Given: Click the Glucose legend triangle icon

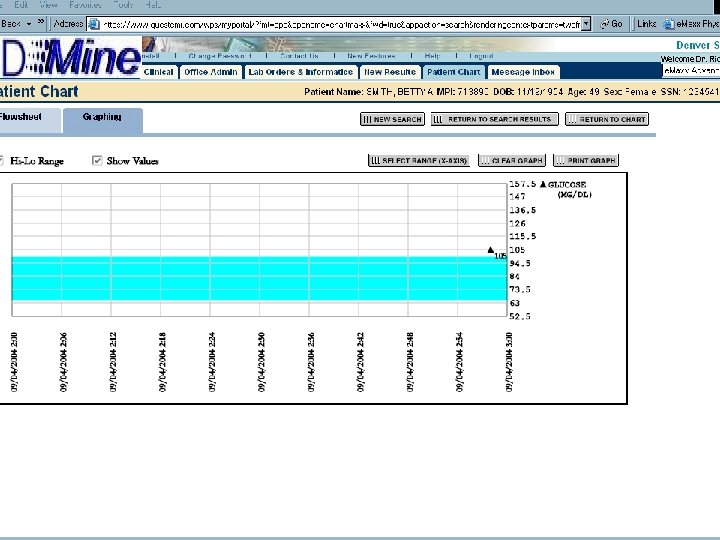Looking at the screenshot, I should point(543,185).
